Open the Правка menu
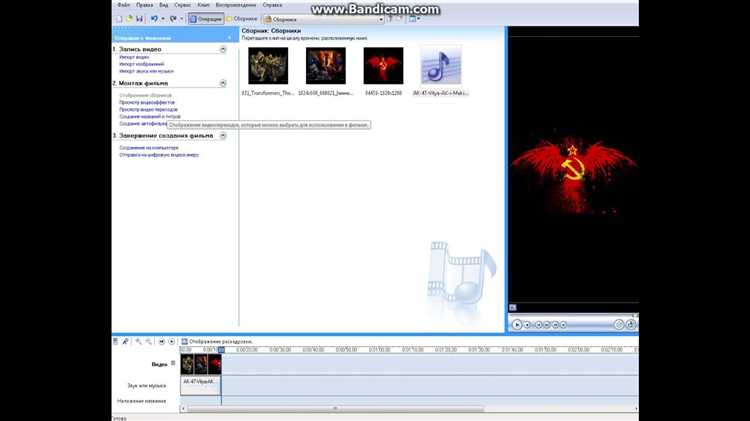This screenshot has height=421, width=750. coord(144,5)
